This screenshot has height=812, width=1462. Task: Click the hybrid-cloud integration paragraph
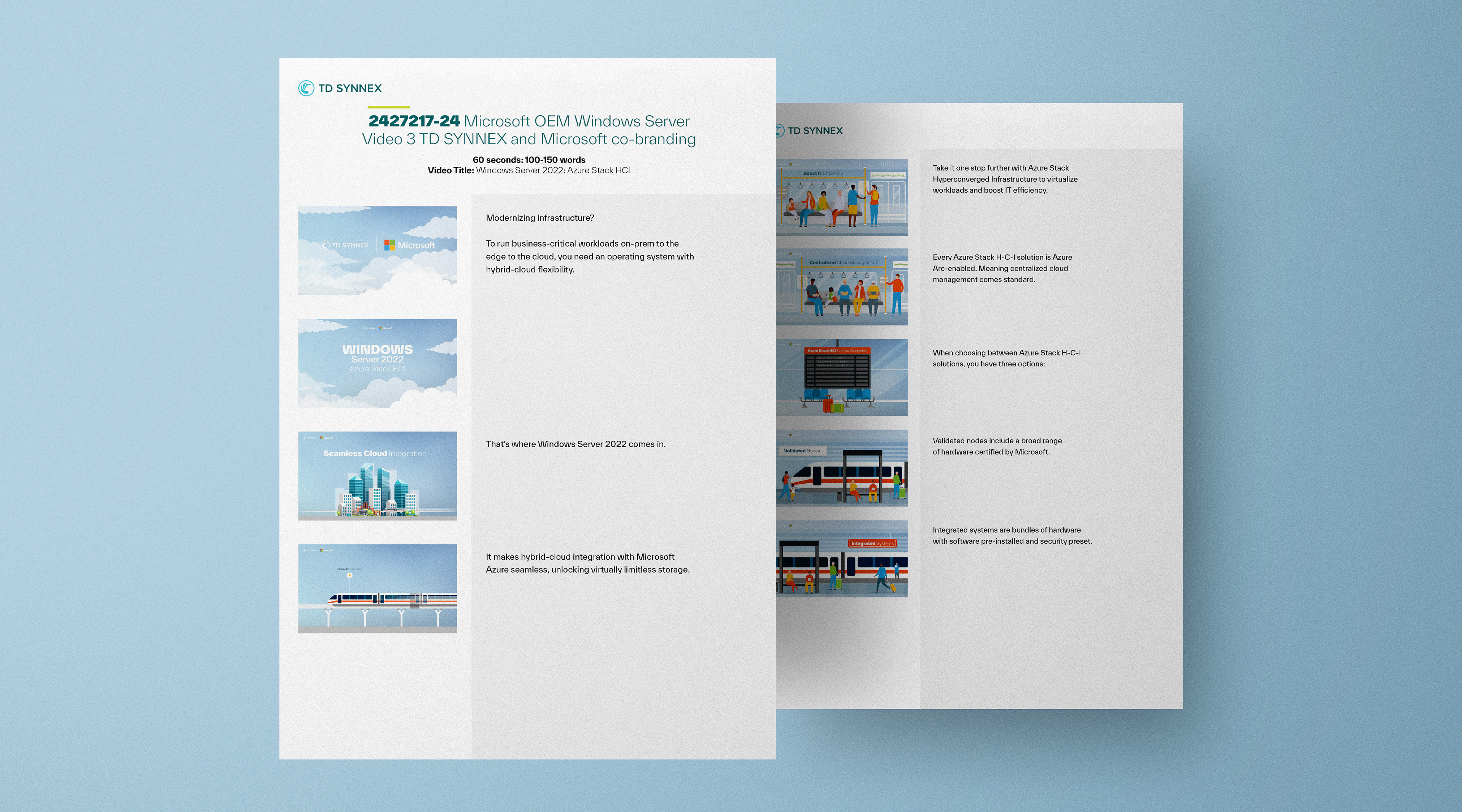[x=587, y=563]
